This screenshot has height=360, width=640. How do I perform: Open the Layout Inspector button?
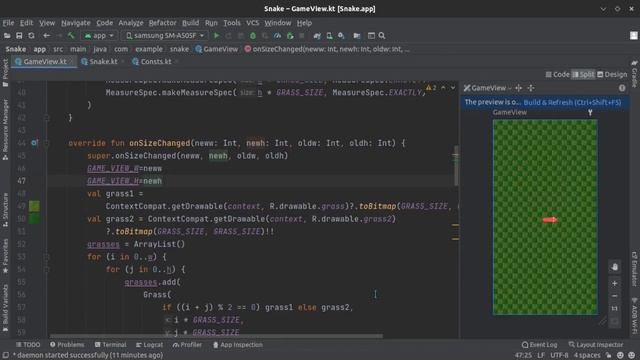(596, 345)
